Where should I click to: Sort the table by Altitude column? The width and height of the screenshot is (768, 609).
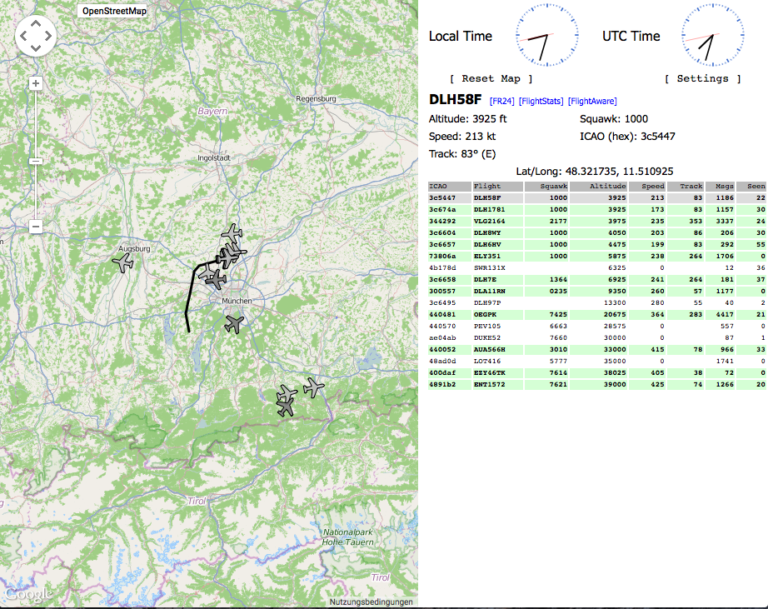tap(607, 186)
